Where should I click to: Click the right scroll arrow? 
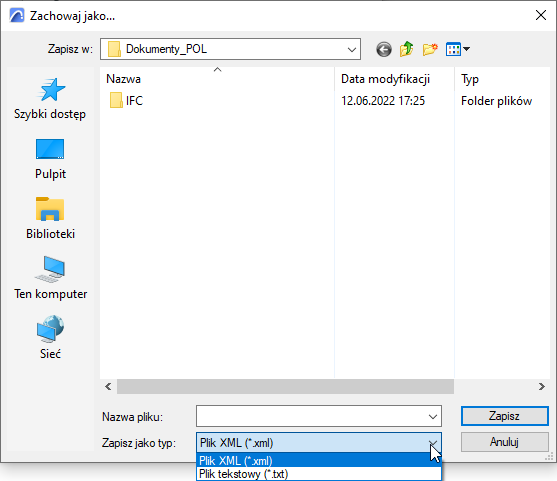(541, 387)
